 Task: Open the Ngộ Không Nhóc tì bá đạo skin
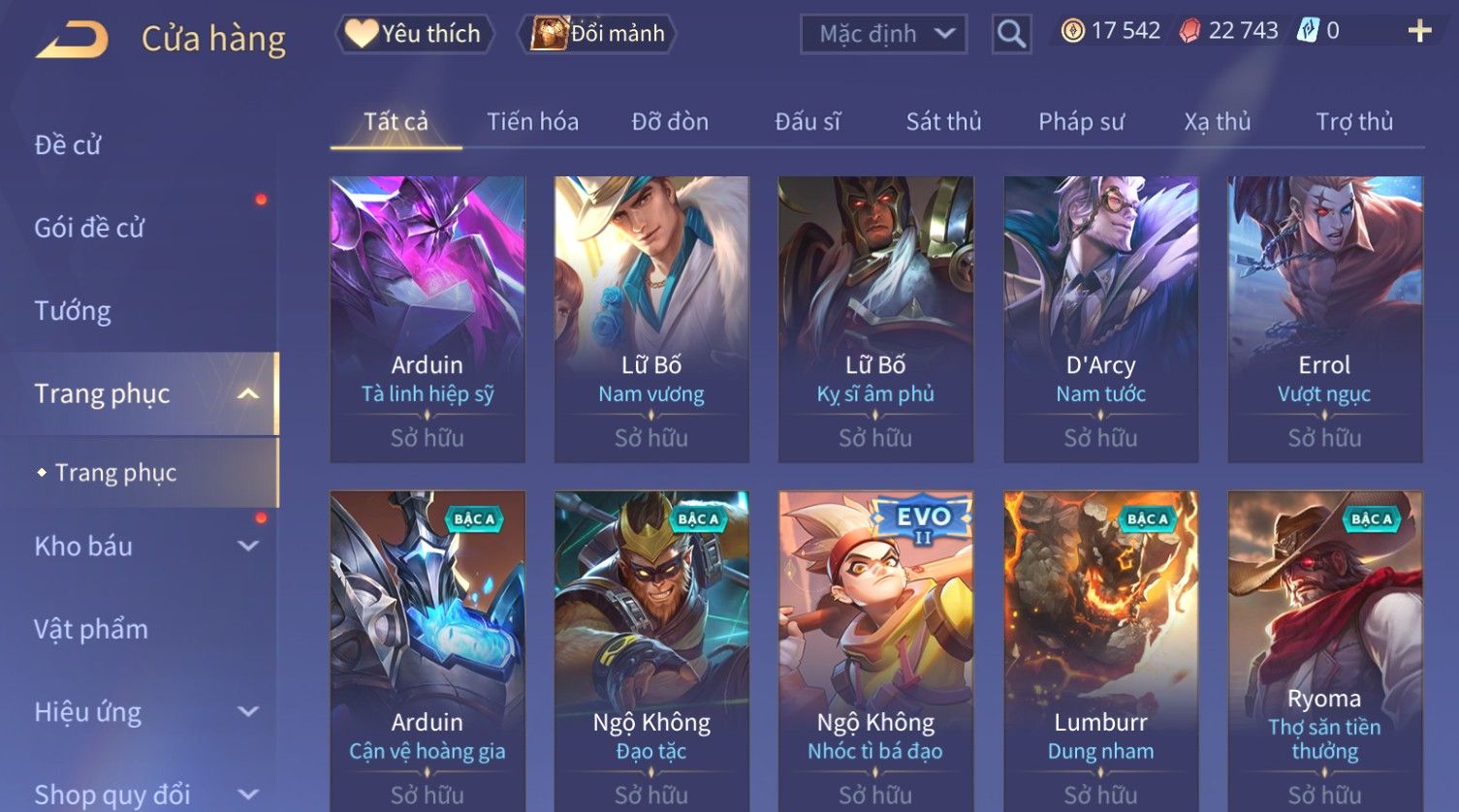point(875,651)
